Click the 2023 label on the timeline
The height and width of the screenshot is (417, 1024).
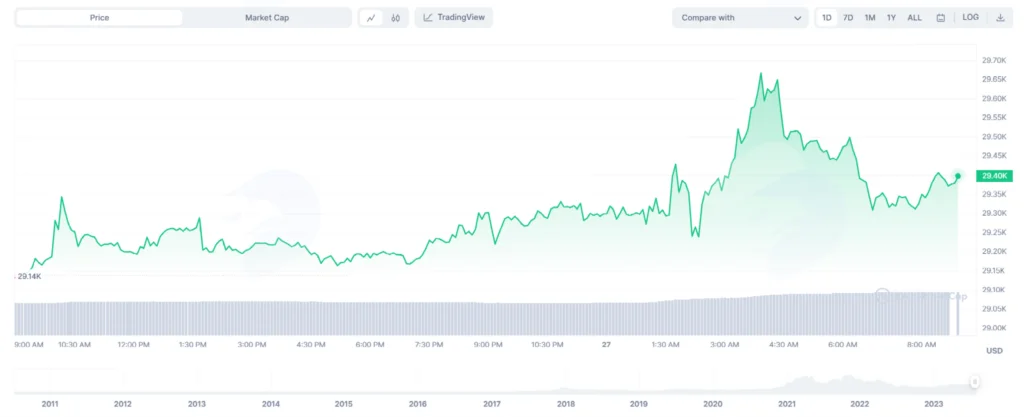tap(933, 404)
